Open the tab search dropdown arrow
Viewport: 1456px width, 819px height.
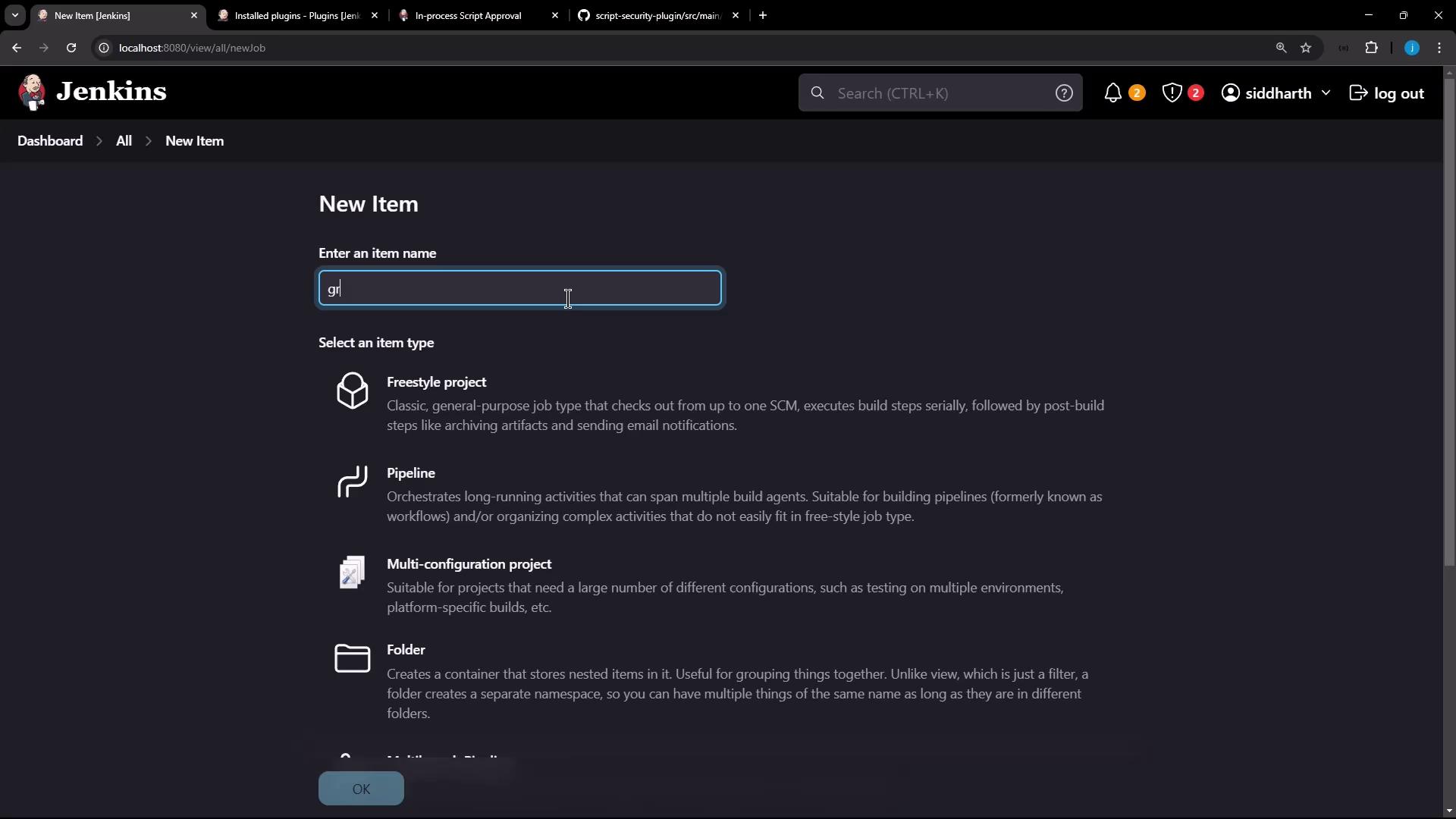(x=14, y=15)
